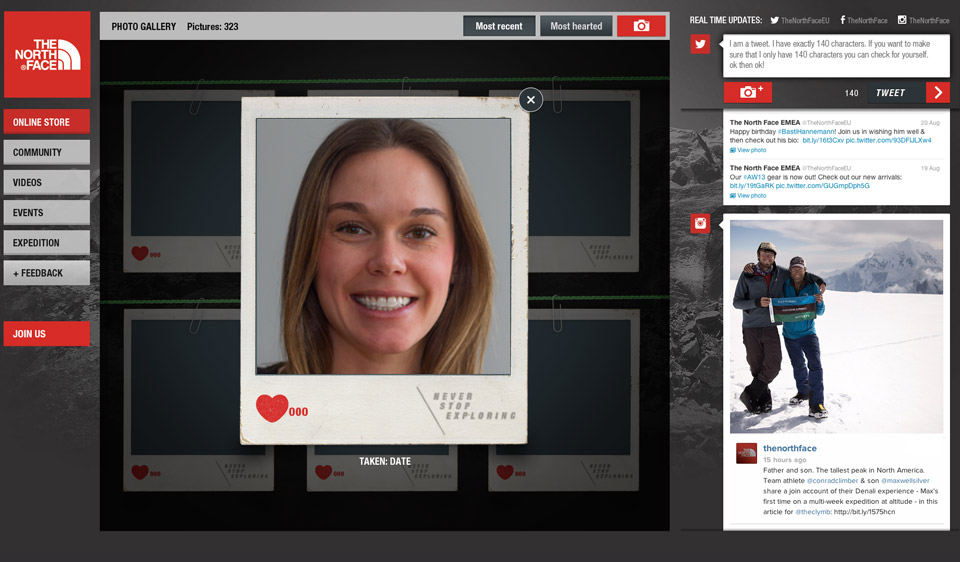Sort gallery by Most recent
The width and height of the screenshot is (960, 562).
499,26
